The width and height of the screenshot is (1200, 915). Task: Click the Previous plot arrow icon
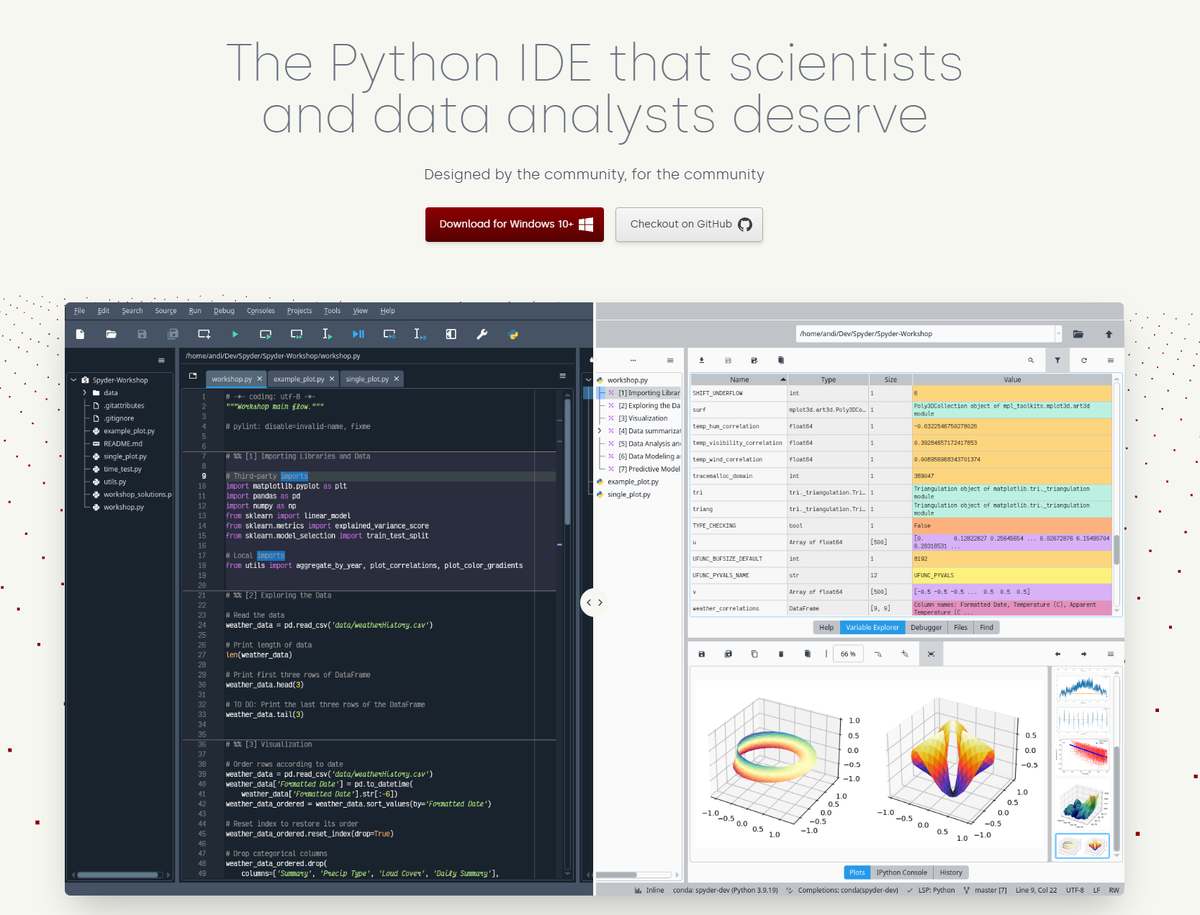[x=1057, y=654]
